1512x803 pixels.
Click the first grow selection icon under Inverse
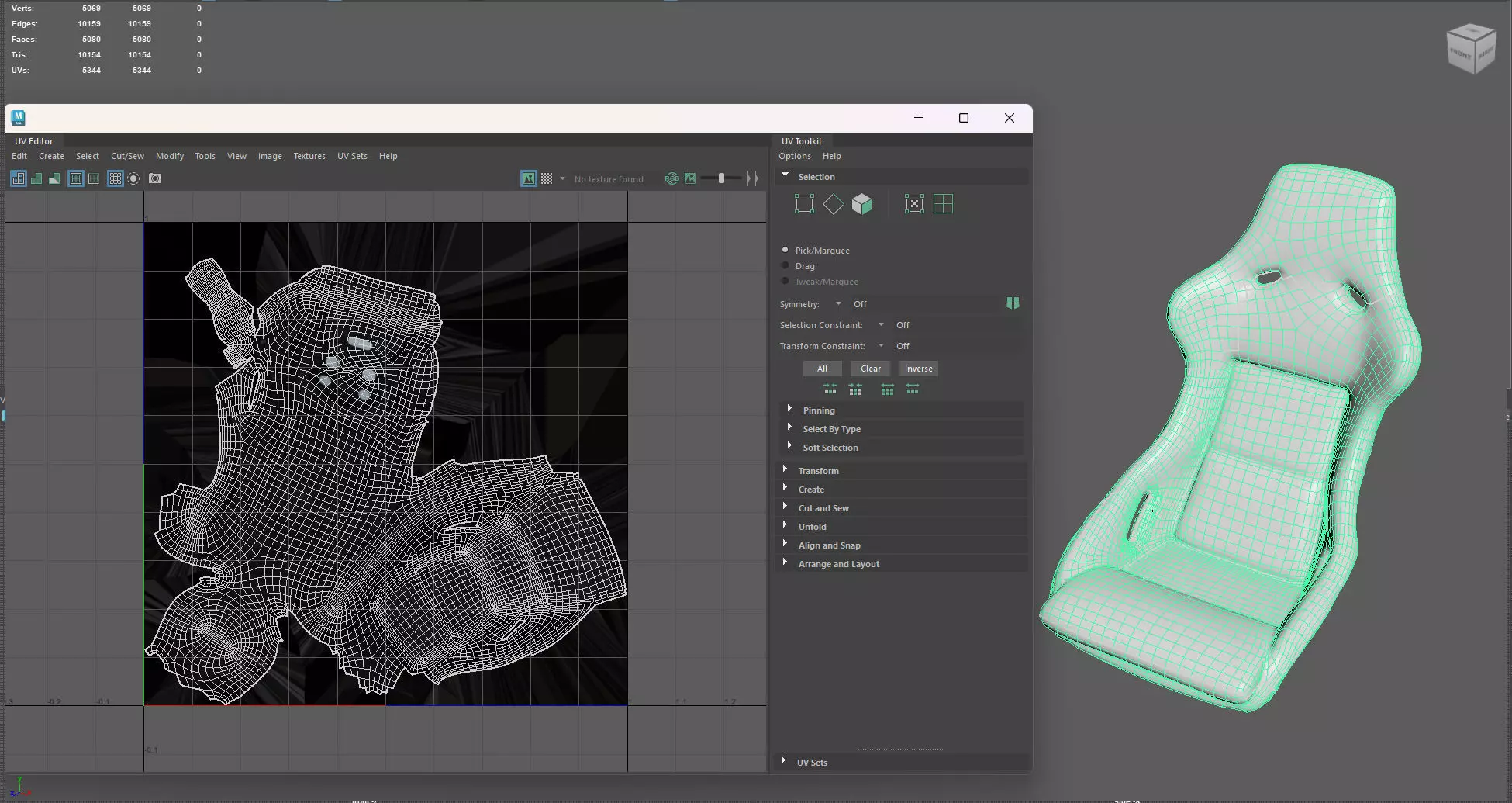point(888,389)
